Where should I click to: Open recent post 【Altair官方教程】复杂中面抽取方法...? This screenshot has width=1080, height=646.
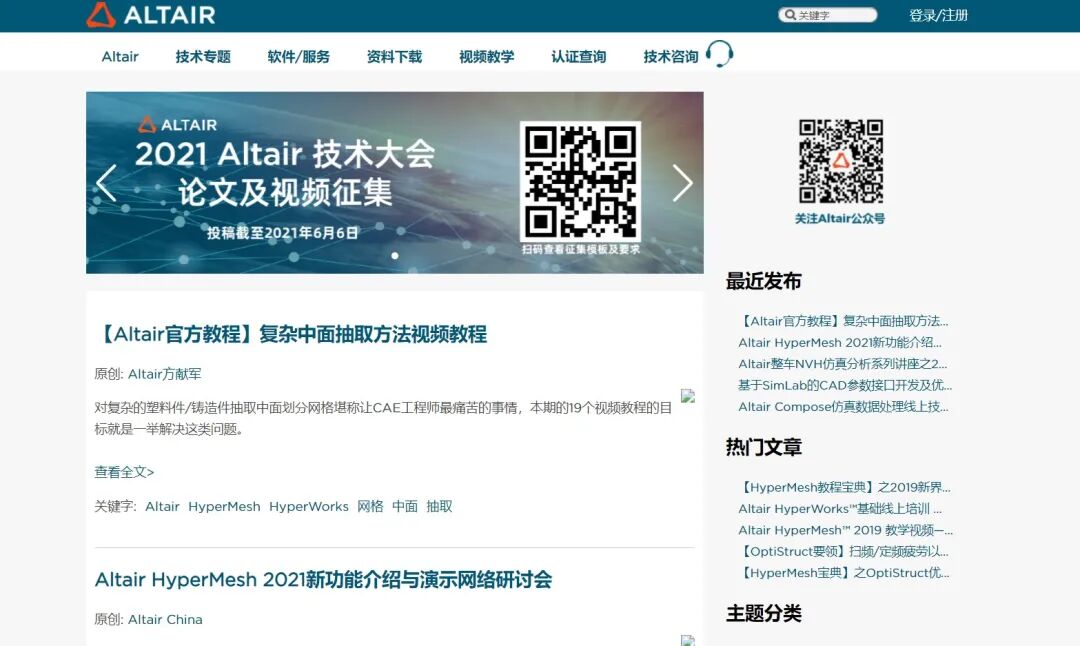tap(843, 321)
